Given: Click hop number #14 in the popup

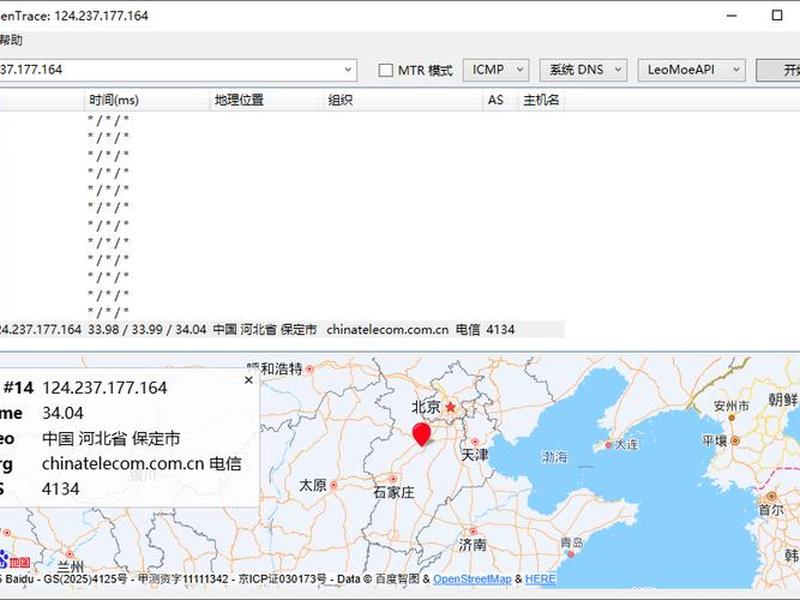Looking at the screenshot, I should click(x=18, y=388).
